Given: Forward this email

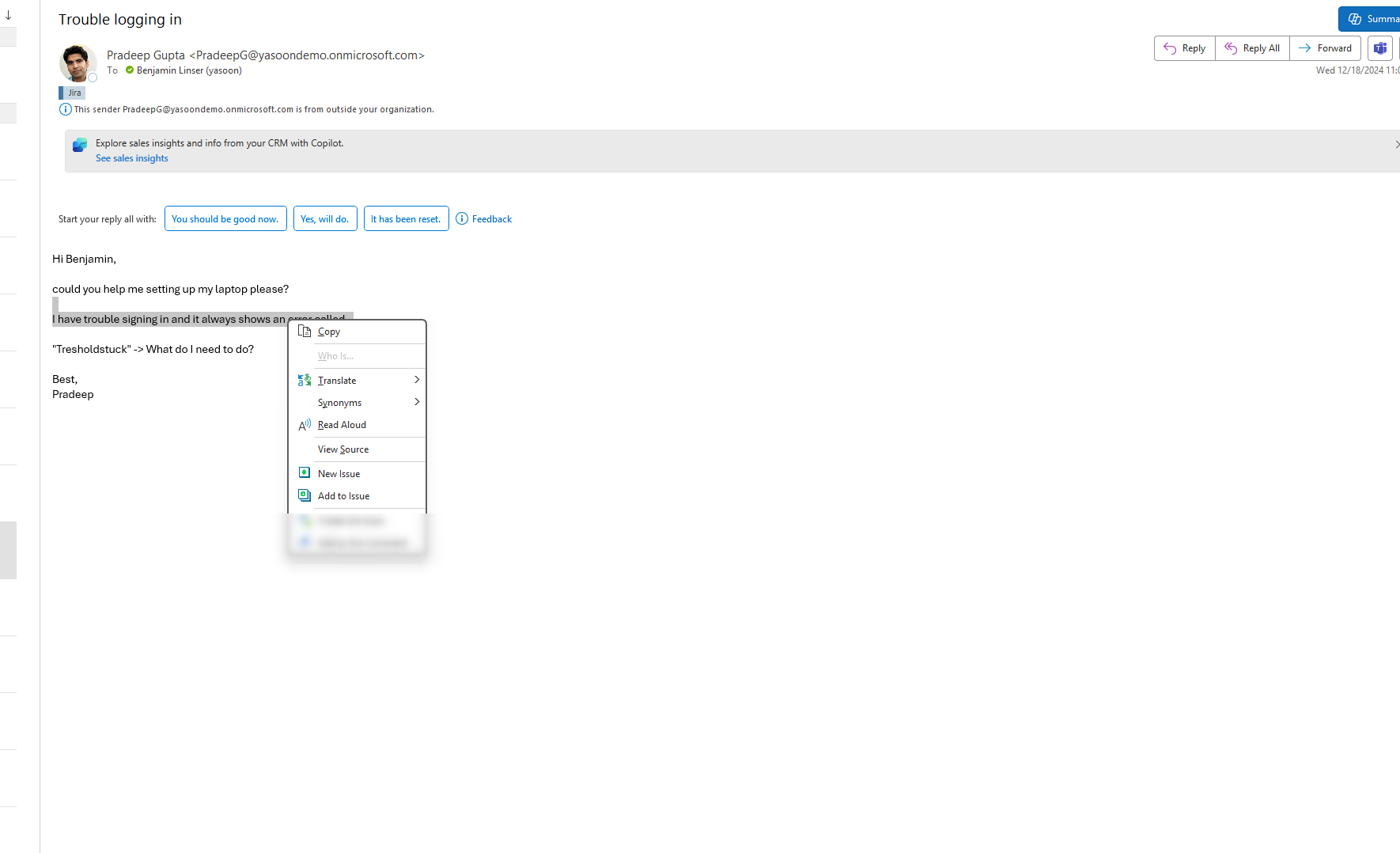Looking at the screenshot, I should coord(1326,48).
